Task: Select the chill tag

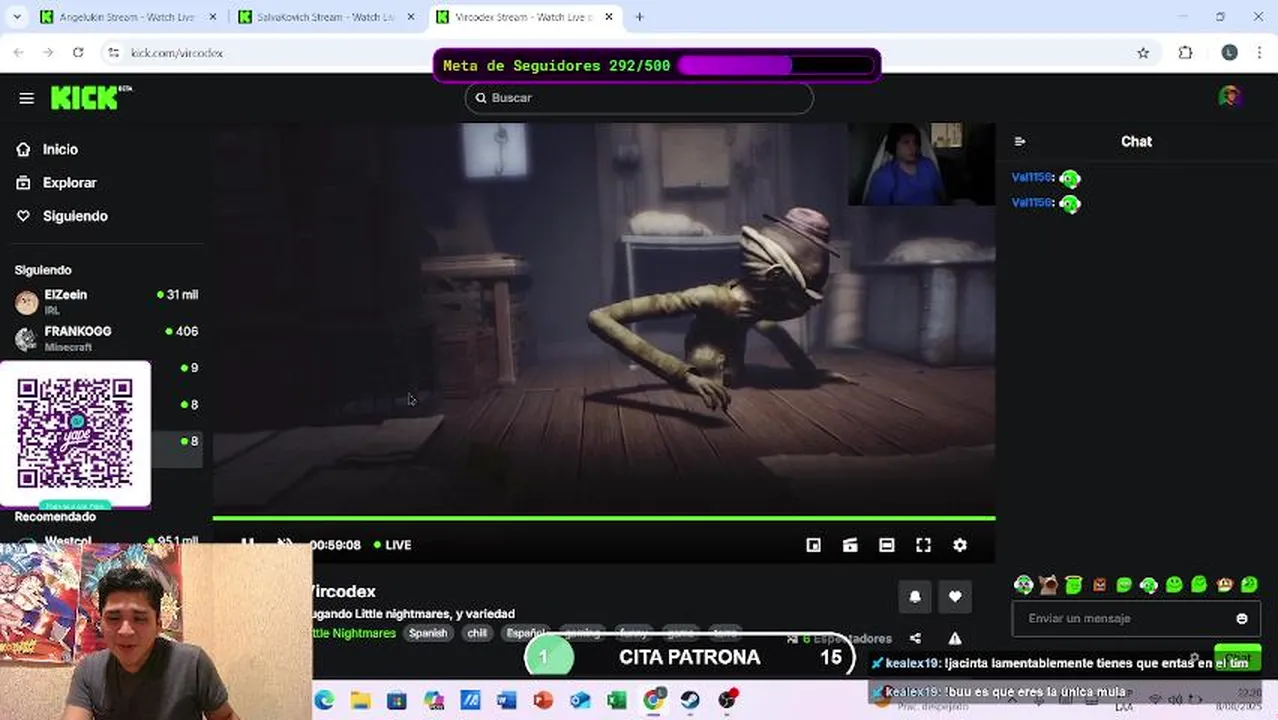Action: (x=477, y=633)
